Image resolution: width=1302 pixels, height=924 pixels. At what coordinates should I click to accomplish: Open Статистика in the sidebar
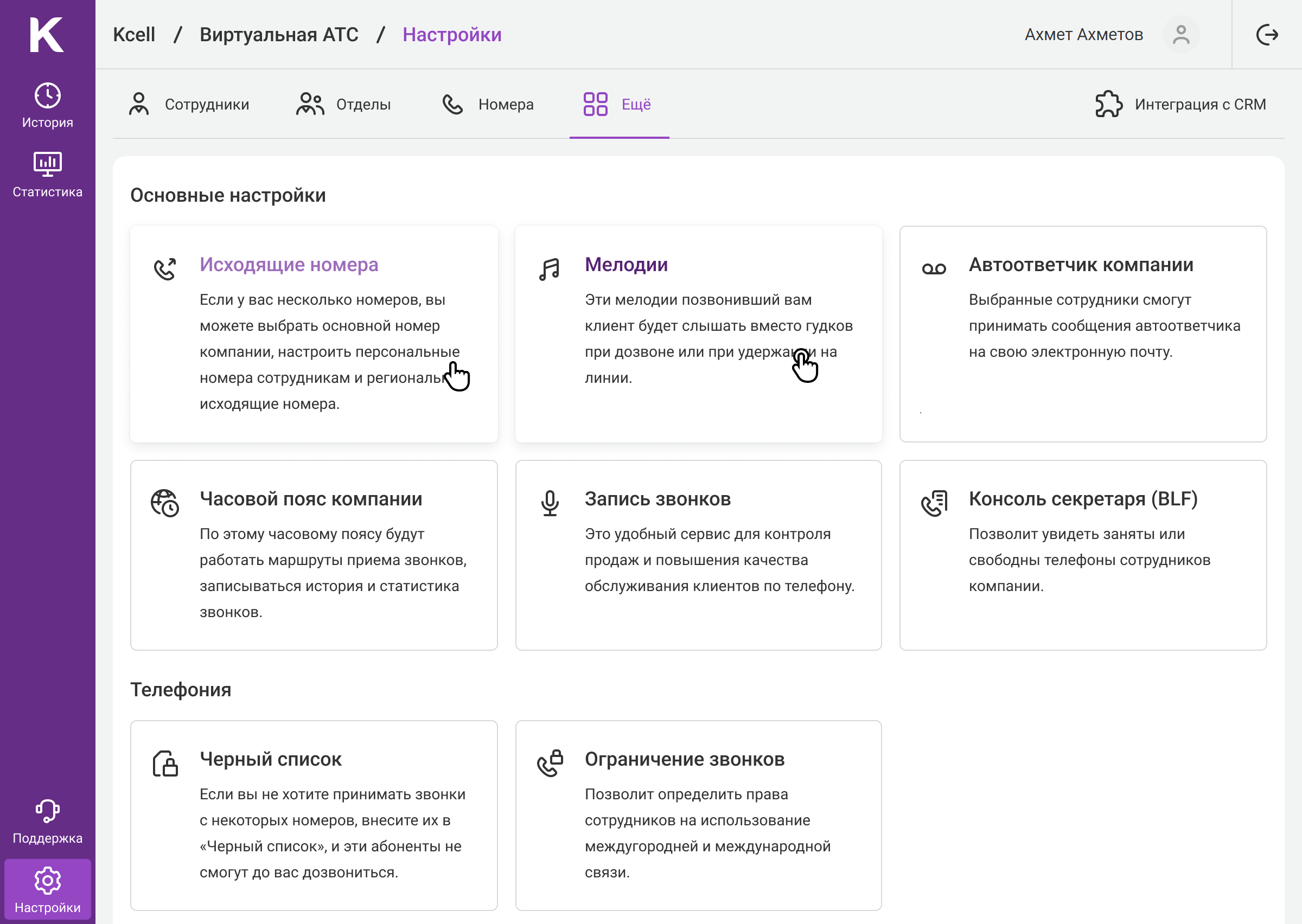(x=48, y=175)
